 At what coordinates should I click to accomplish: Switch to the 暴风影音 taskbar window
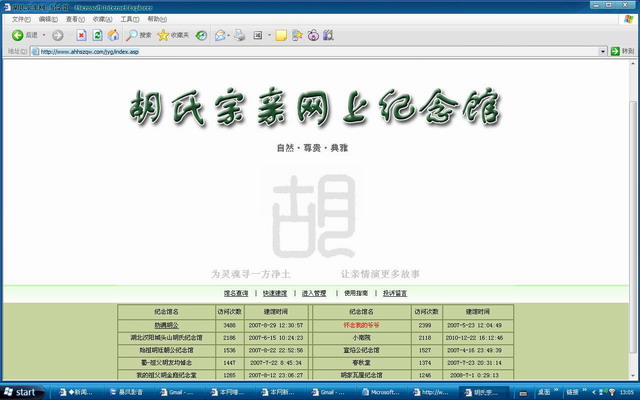point(129,392)
